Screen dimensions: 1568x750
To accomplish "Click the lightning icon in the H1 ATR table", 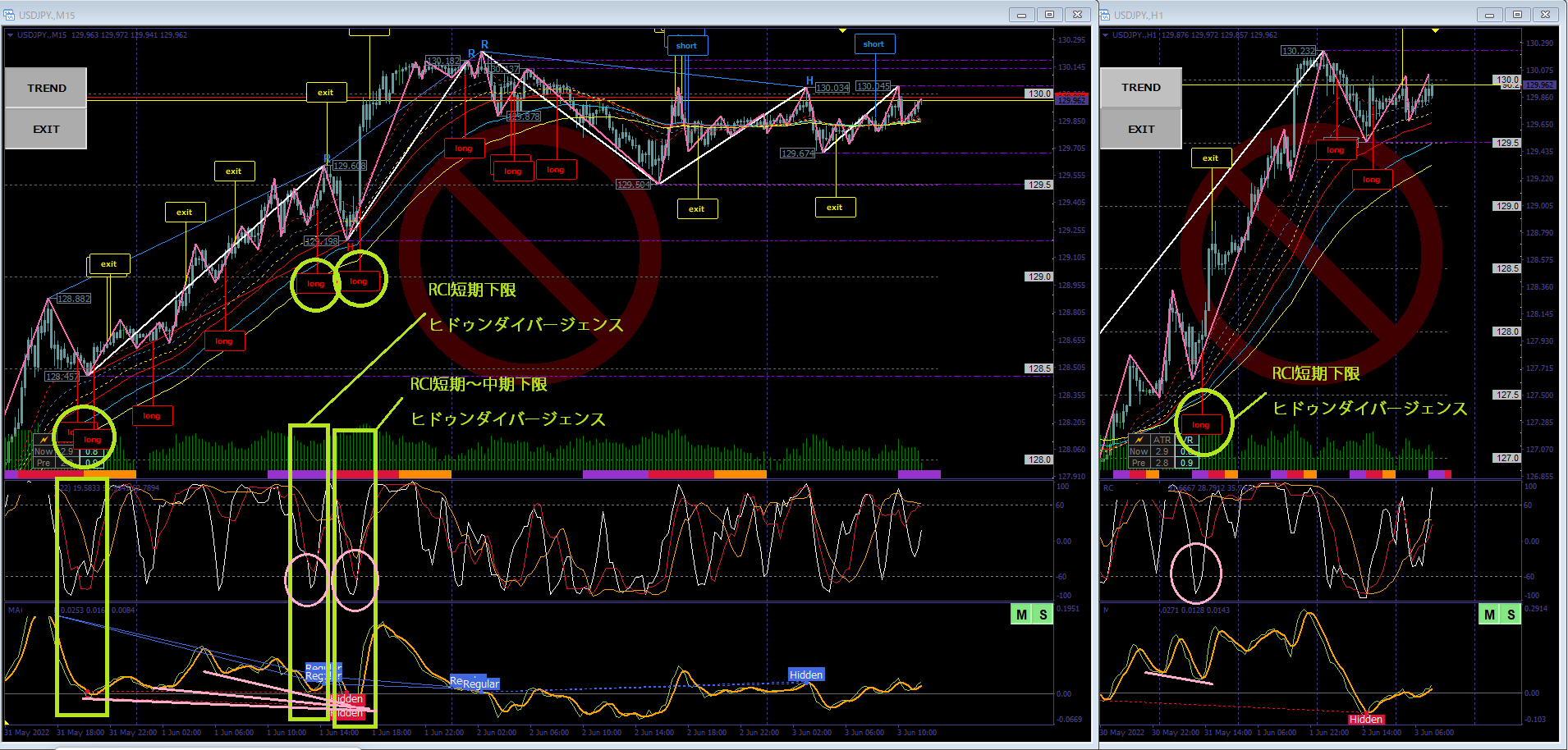I will pyautogui.click(x=1139, y=440).
